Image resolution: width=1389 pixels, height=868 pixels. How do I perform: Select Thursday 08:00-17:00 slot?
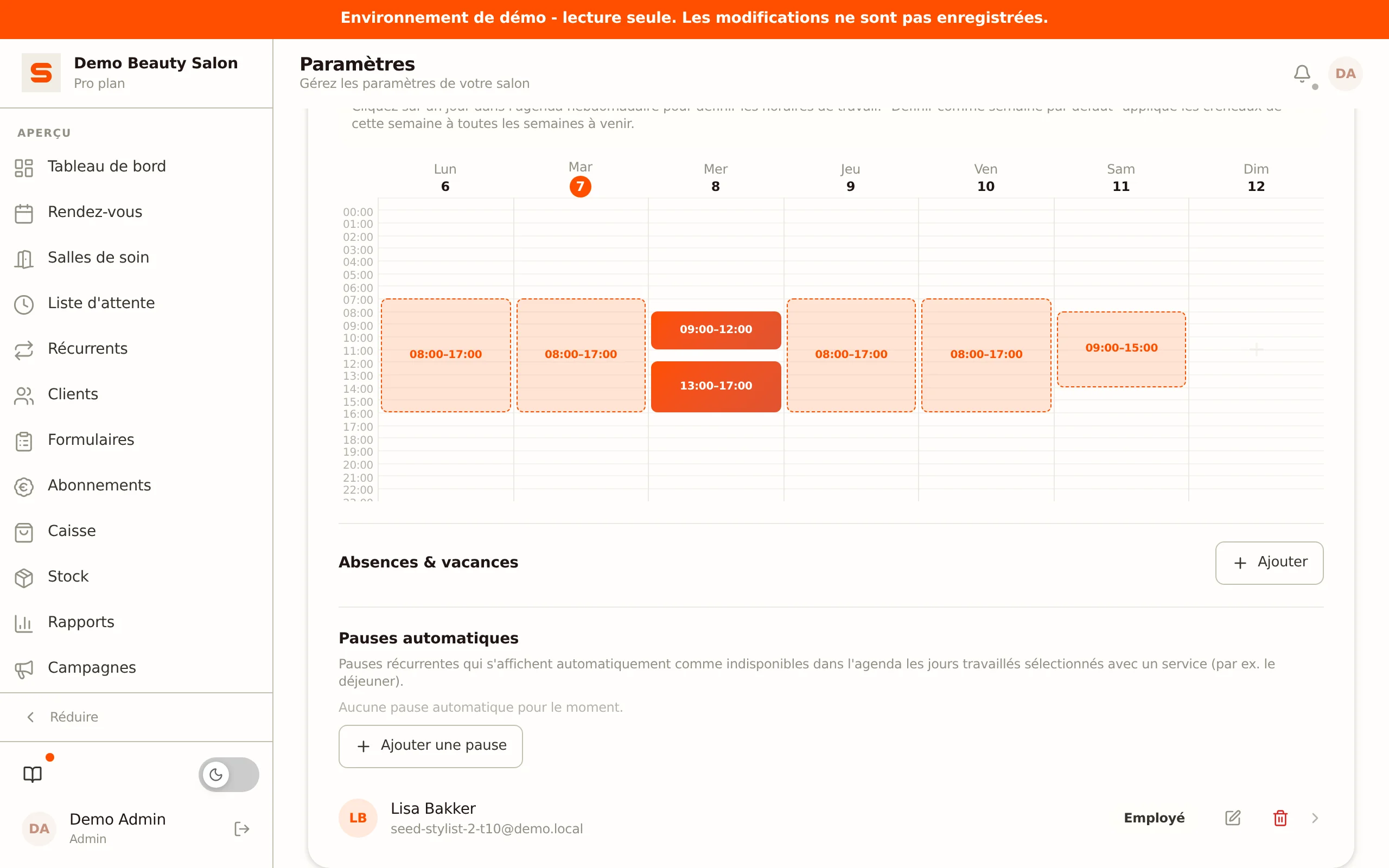tap(851, 355)
